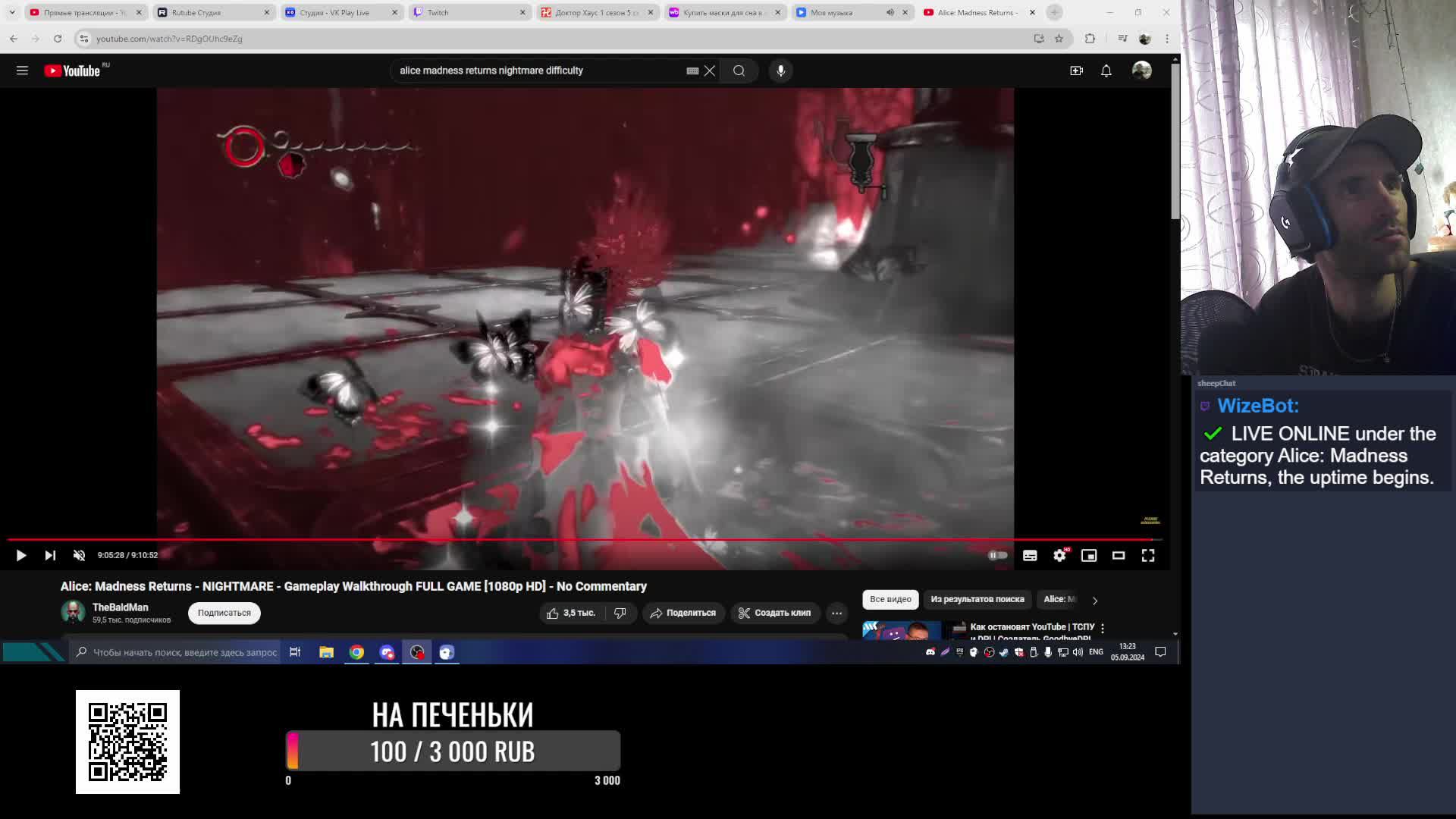The width and height of the screenshot is (1456, 819).
Task: Open YouTube hamburger guide menu
Action: (x=22, y=71)
